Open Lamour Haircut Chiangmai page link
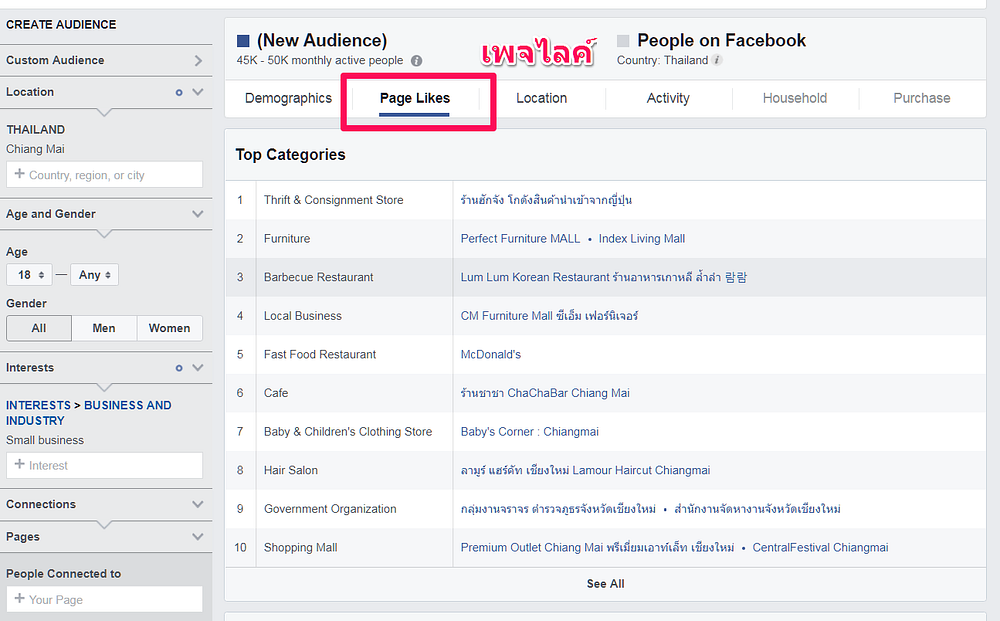 pos(585,470)
